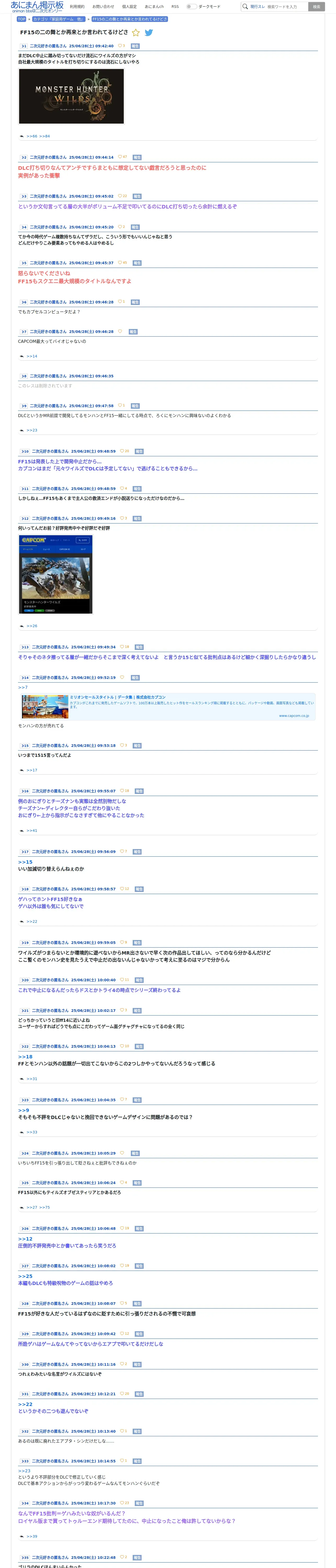Open fighting game thumbnail in post 14 card
The width and height of the screenshot is (336, 1568).
(44, 707)
